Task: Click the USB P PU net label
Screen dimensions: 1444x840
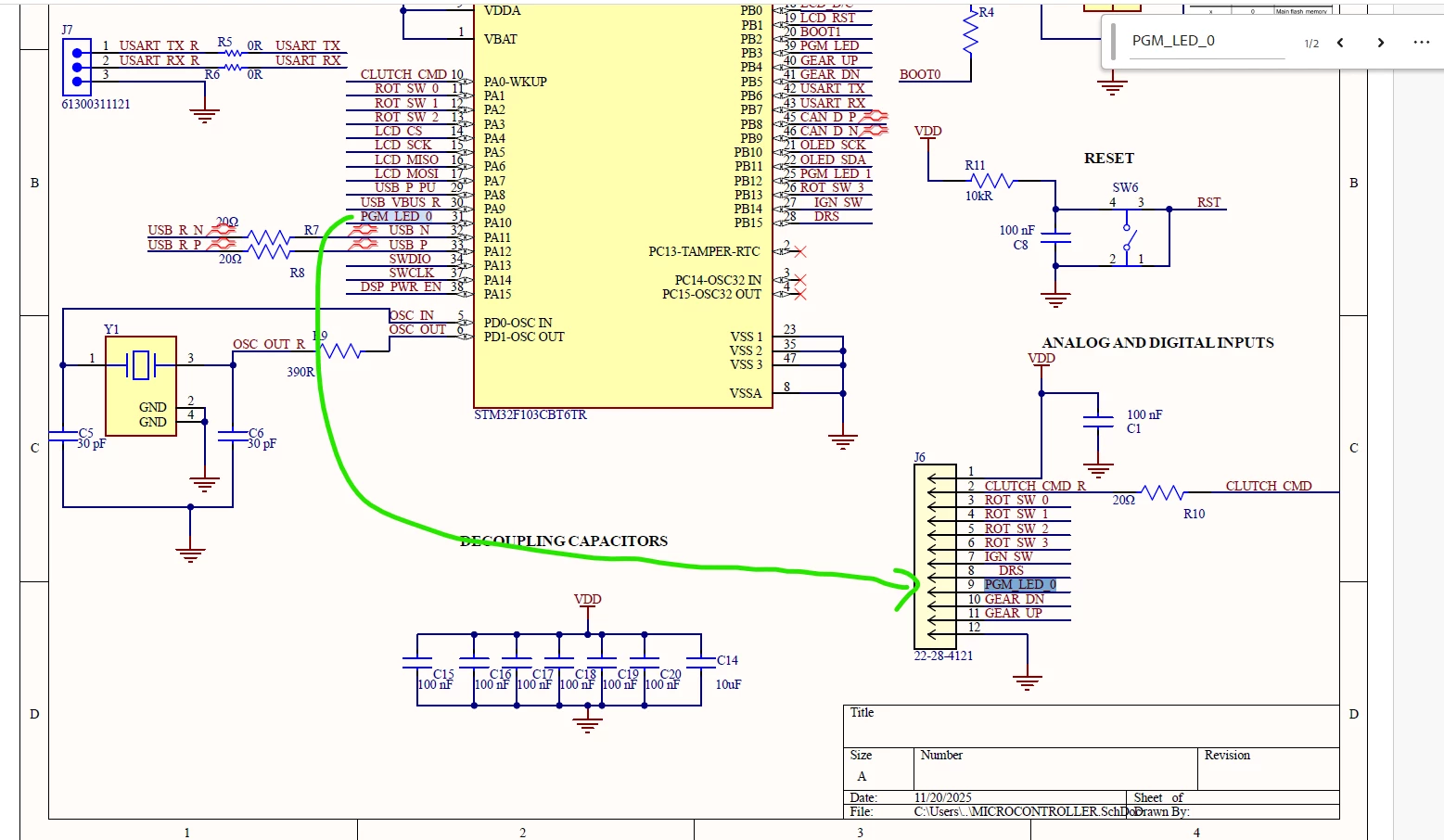Action: tap(405, 188)
